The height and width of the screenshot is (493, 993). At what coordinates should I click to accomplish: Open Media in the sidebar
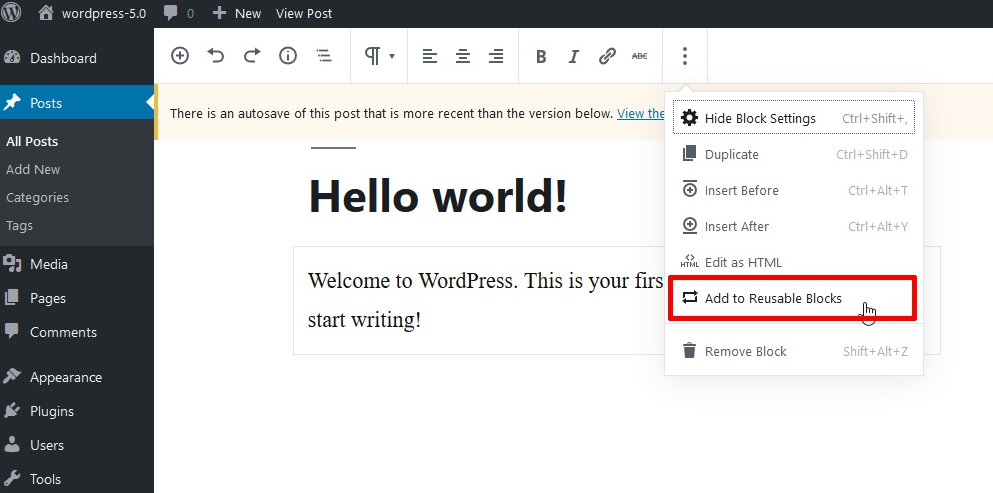click(77, 264)
